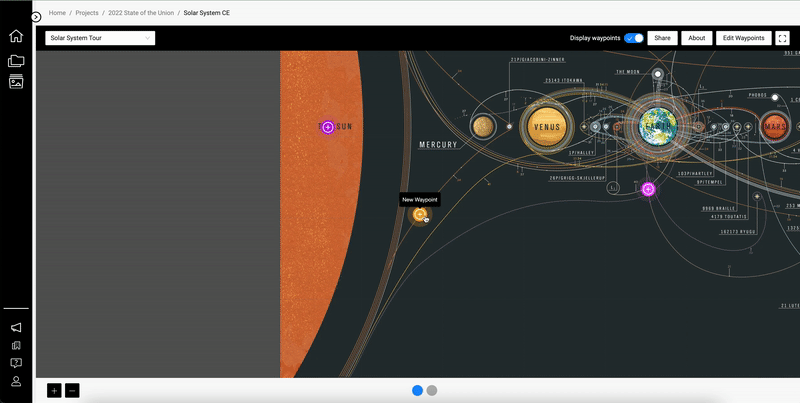Go to Home in breadcrumb

57,14
